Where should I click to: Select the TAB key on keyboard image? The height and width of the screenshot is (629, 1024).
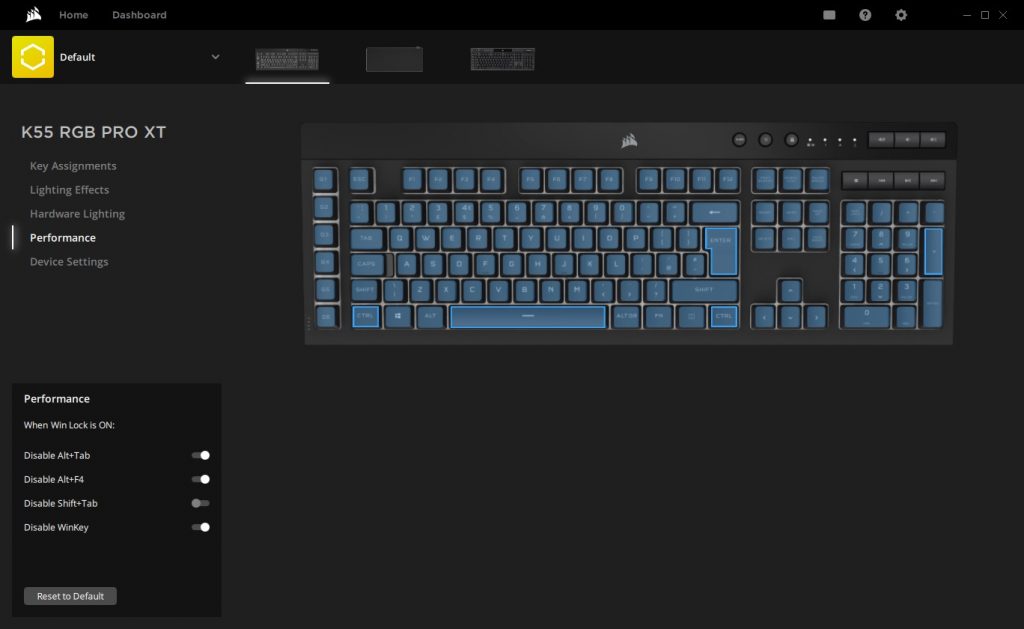[x=366, y=238]
